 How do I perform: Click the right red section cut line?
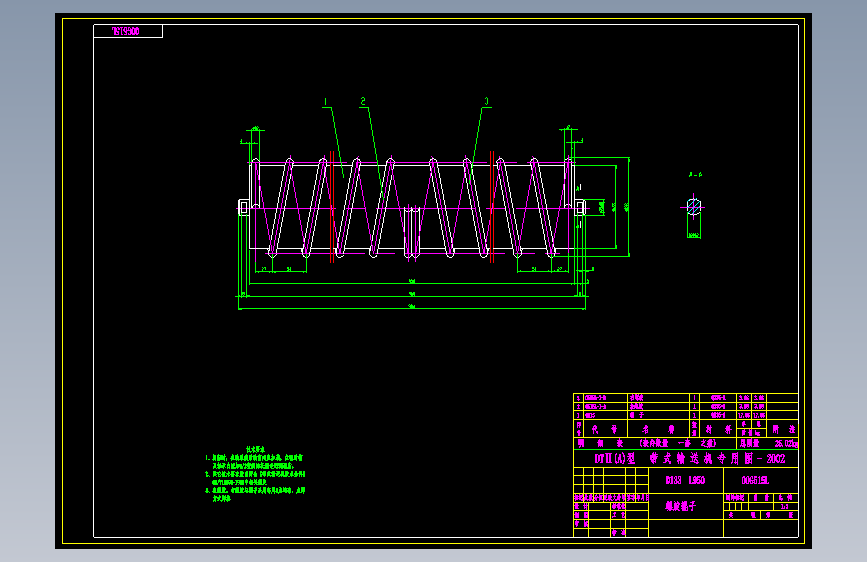(x=492, y=206)
